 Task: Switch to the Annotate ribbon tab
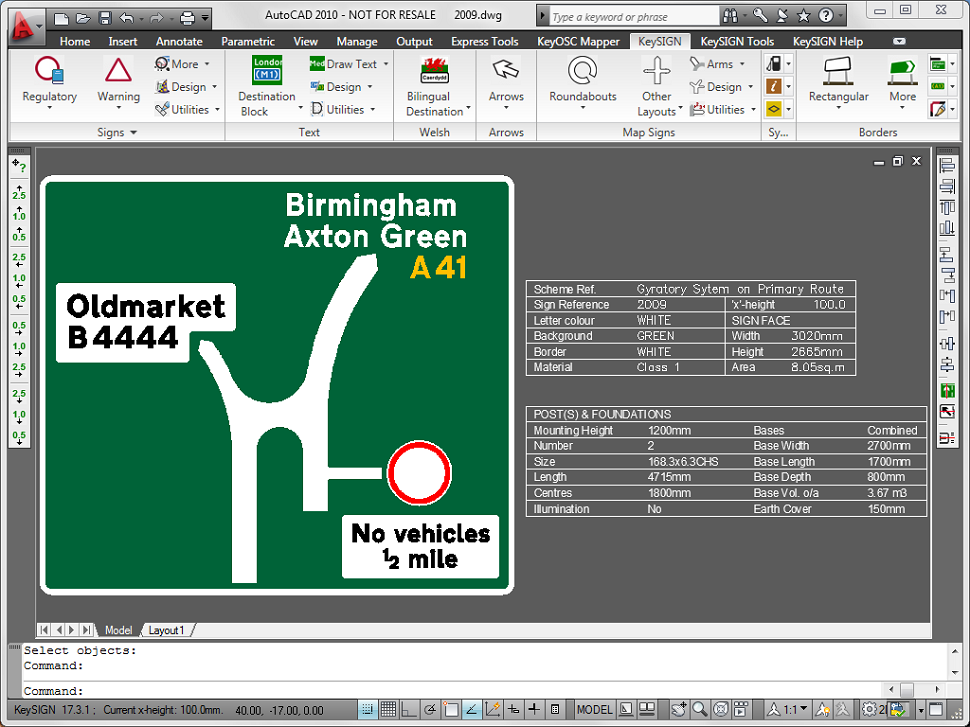(x=179, y=41)
